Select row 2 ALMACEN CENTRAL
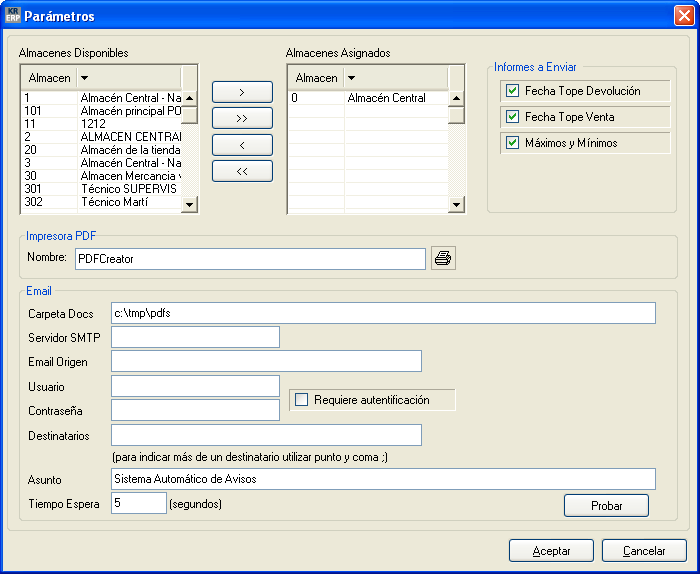The height and width of the screenshot is (574, 700). [x=102, y=137]
